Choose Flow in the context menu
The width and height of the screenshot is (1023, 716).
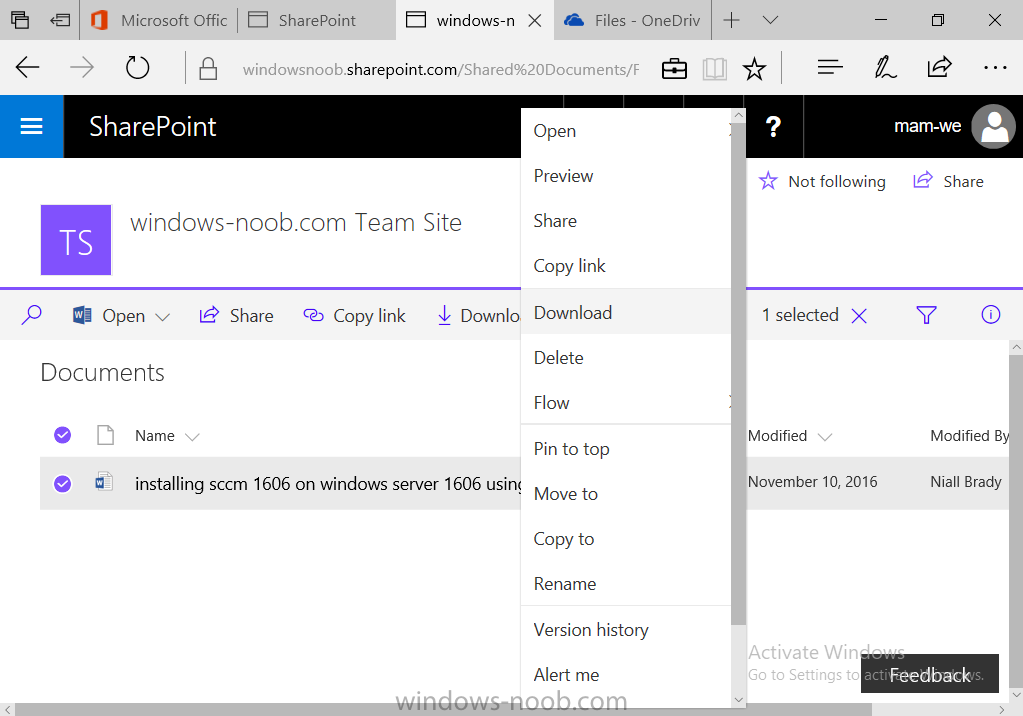pyautogui.click(x=626, y=403)
